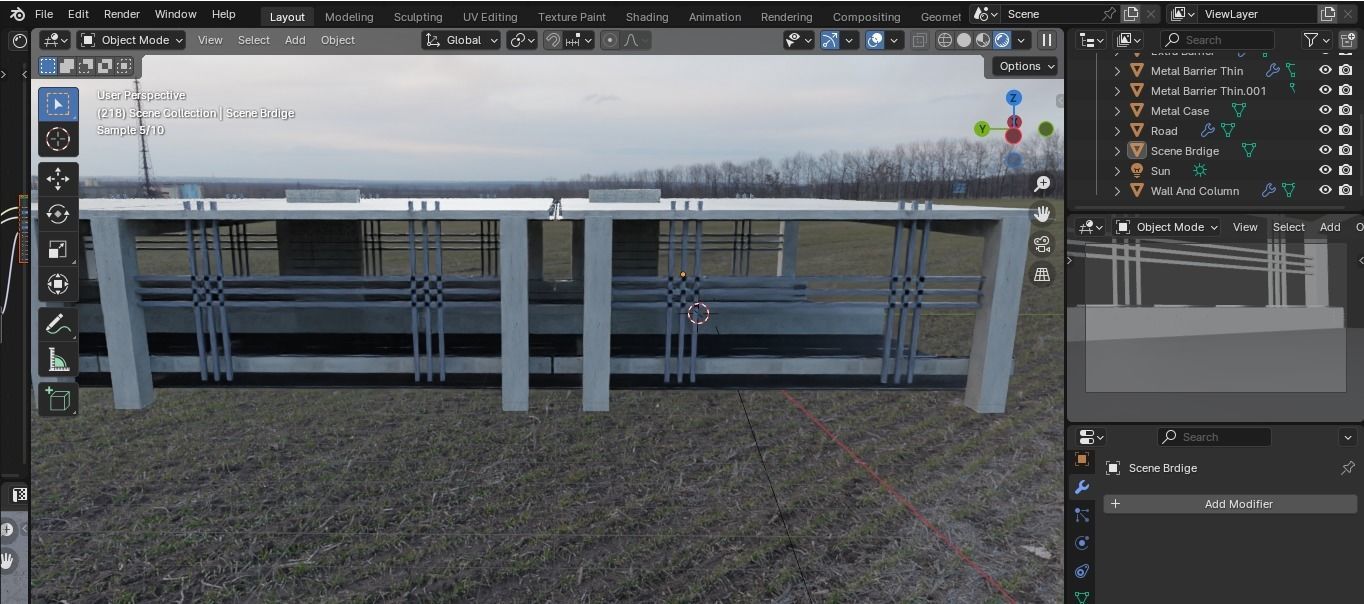Toggle show gizmo button
The height and width of the screenshot is (604, 1364).
tap(829, 40)
